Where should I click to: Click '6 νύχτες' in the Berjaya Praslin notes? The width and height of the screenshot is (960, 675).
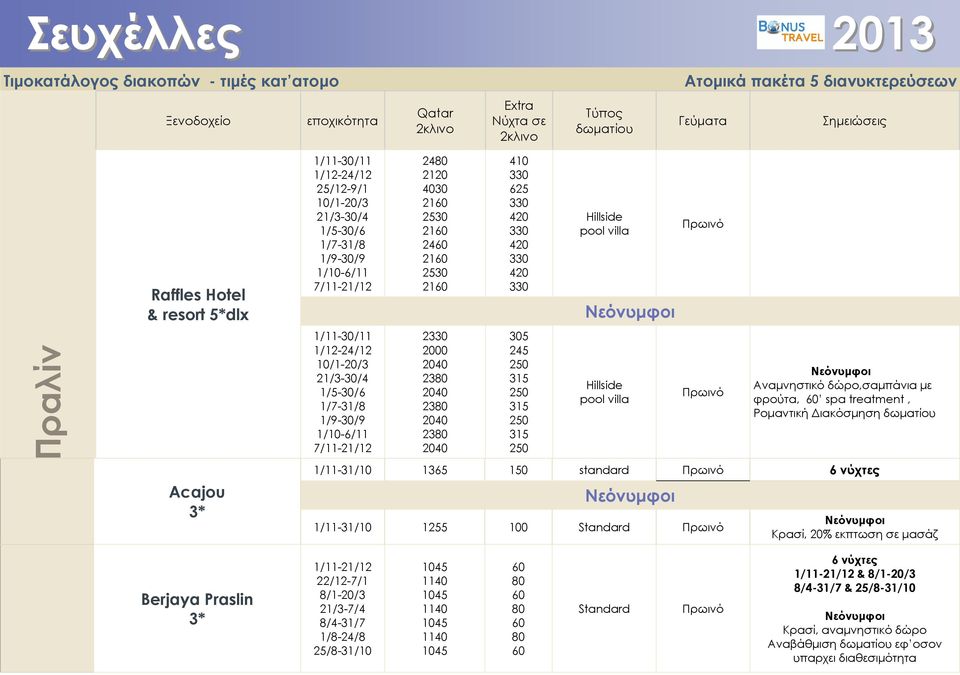coord(854,560)
